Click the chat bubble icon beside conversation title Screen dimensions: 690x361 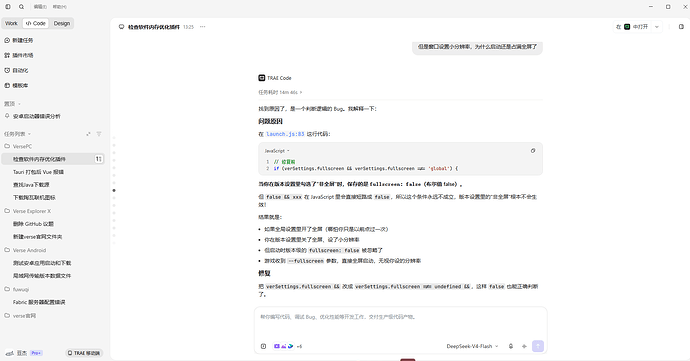tap(121, 27)
